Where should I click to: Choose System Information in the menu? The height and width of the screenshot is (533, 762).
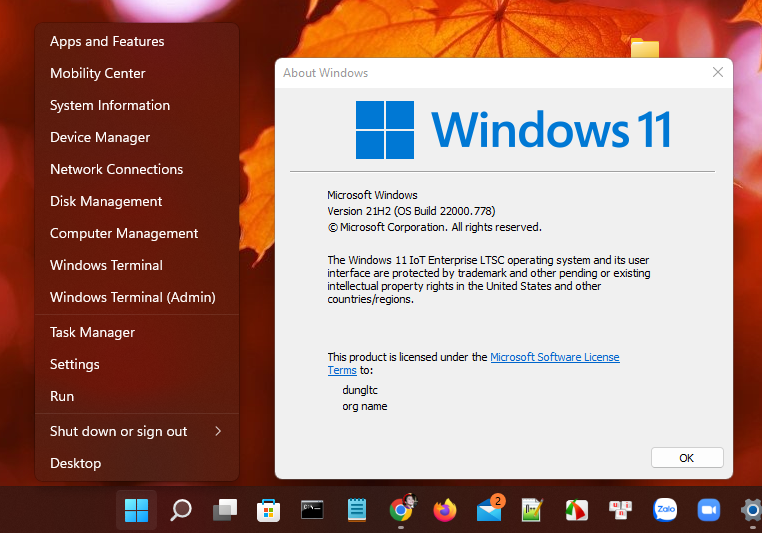tap(137, 105)
